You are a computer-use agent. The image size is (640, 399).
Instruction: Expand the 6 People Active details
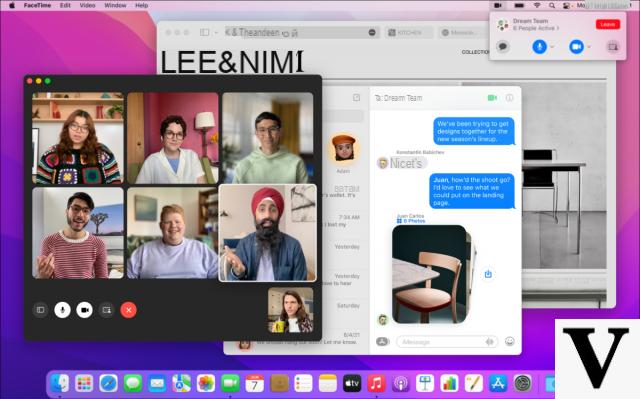pyautogui.click(x=536, y=28)
